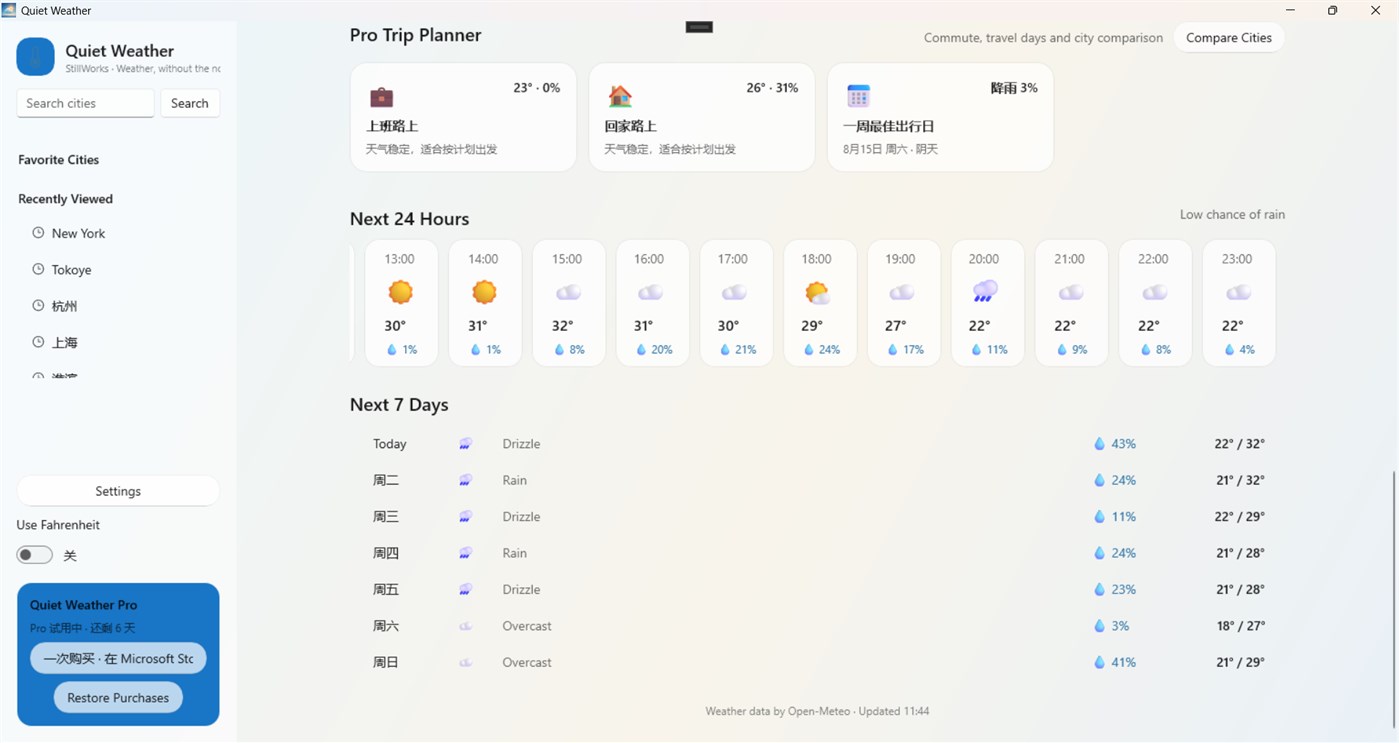Click the 11% rain chance for 周三
The width and height of the screenshot is (1399, 743).
[x=1123, y=517]
